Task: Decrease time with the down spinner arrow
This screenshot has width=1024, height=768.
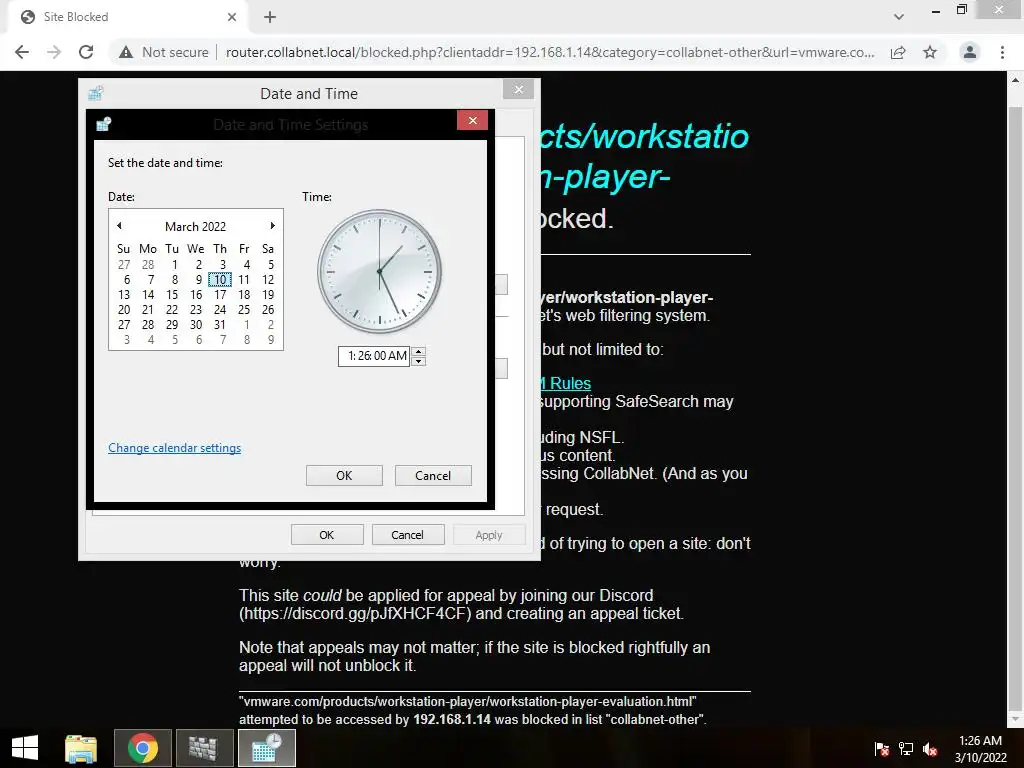Action: pyautogui.click(x=419, y=361)
